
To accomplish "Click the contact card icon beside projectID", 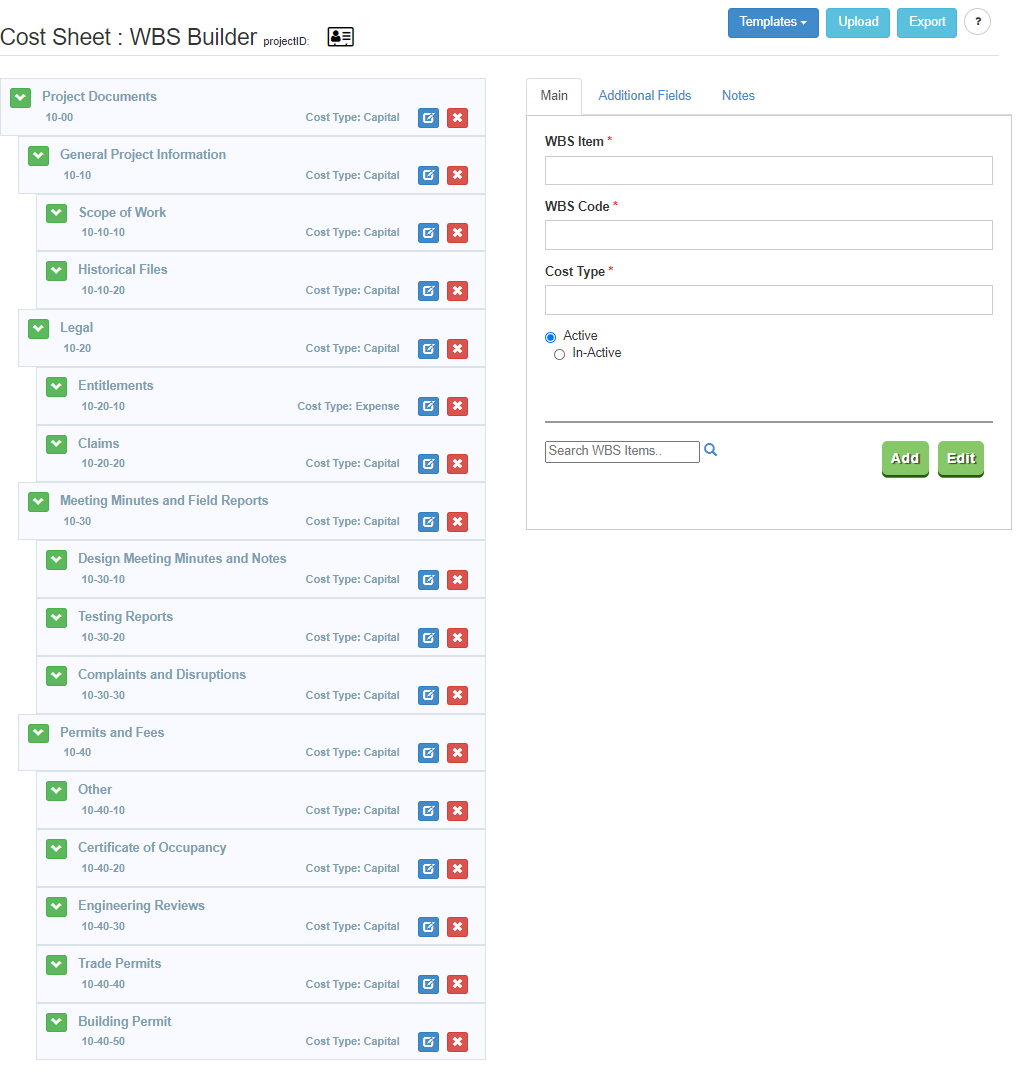I will point(340,35).
